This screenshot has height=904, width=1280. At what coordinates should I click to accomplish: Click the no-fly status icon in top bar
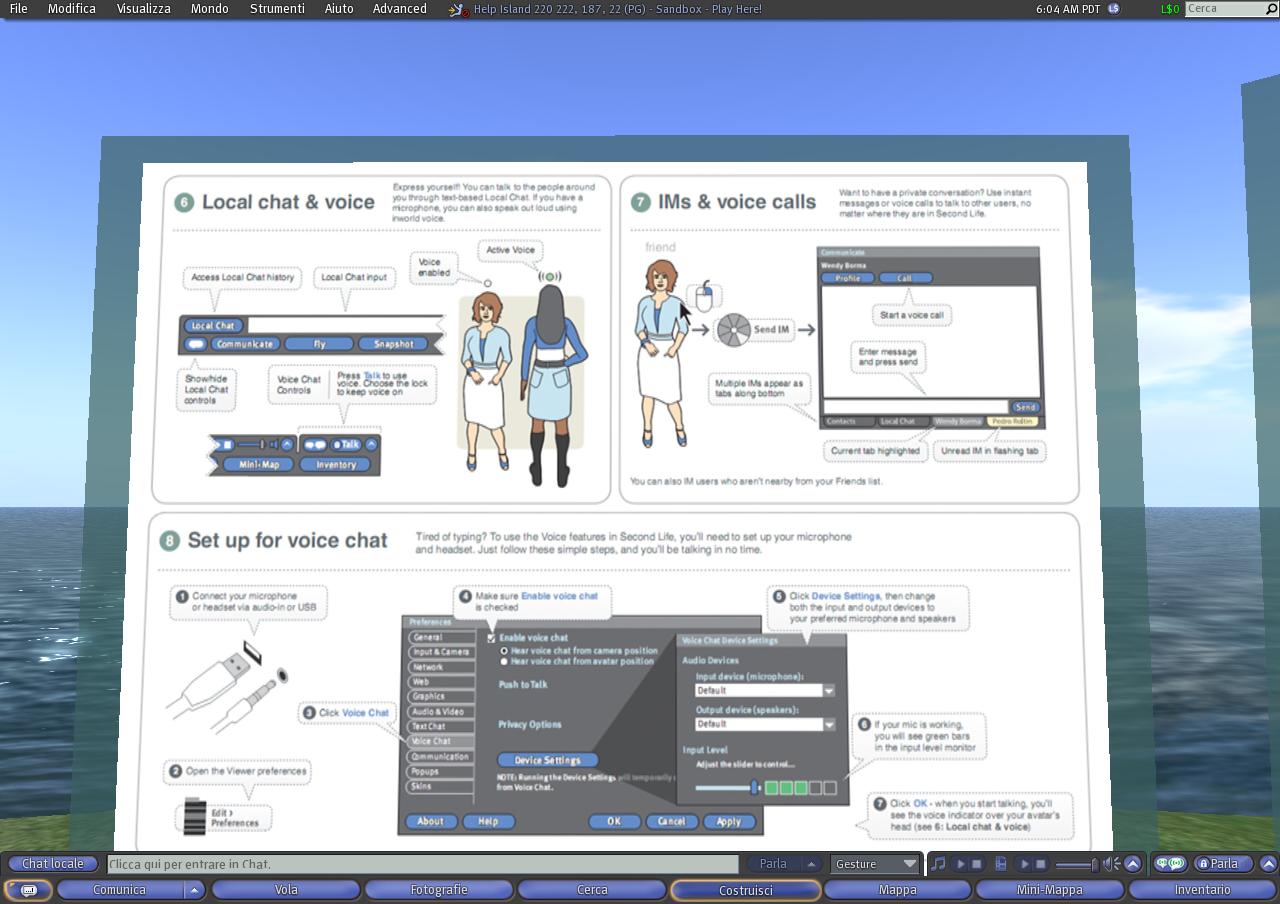coord(458,9)
